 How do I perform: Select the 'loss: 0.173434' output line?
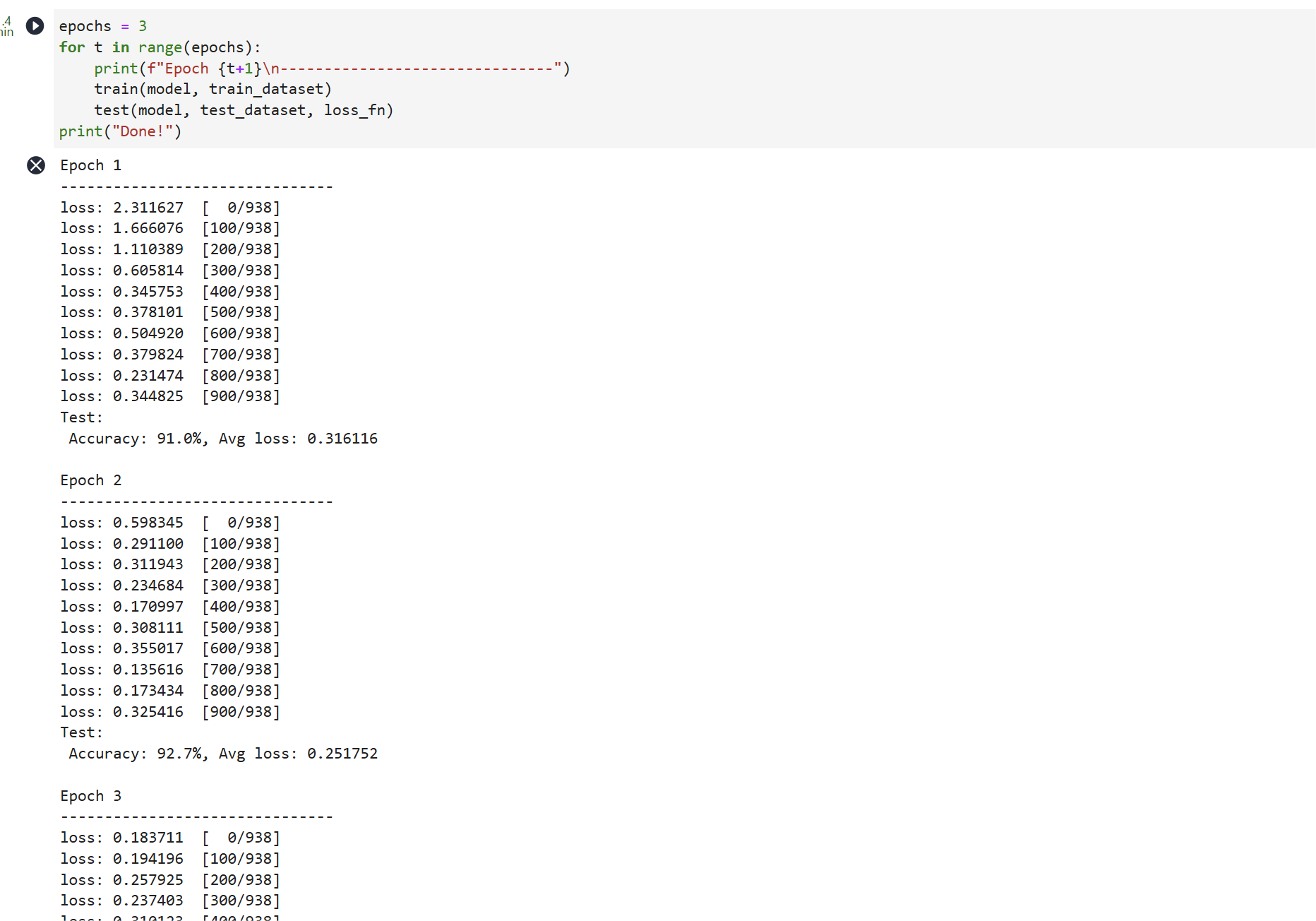[170, 691]
